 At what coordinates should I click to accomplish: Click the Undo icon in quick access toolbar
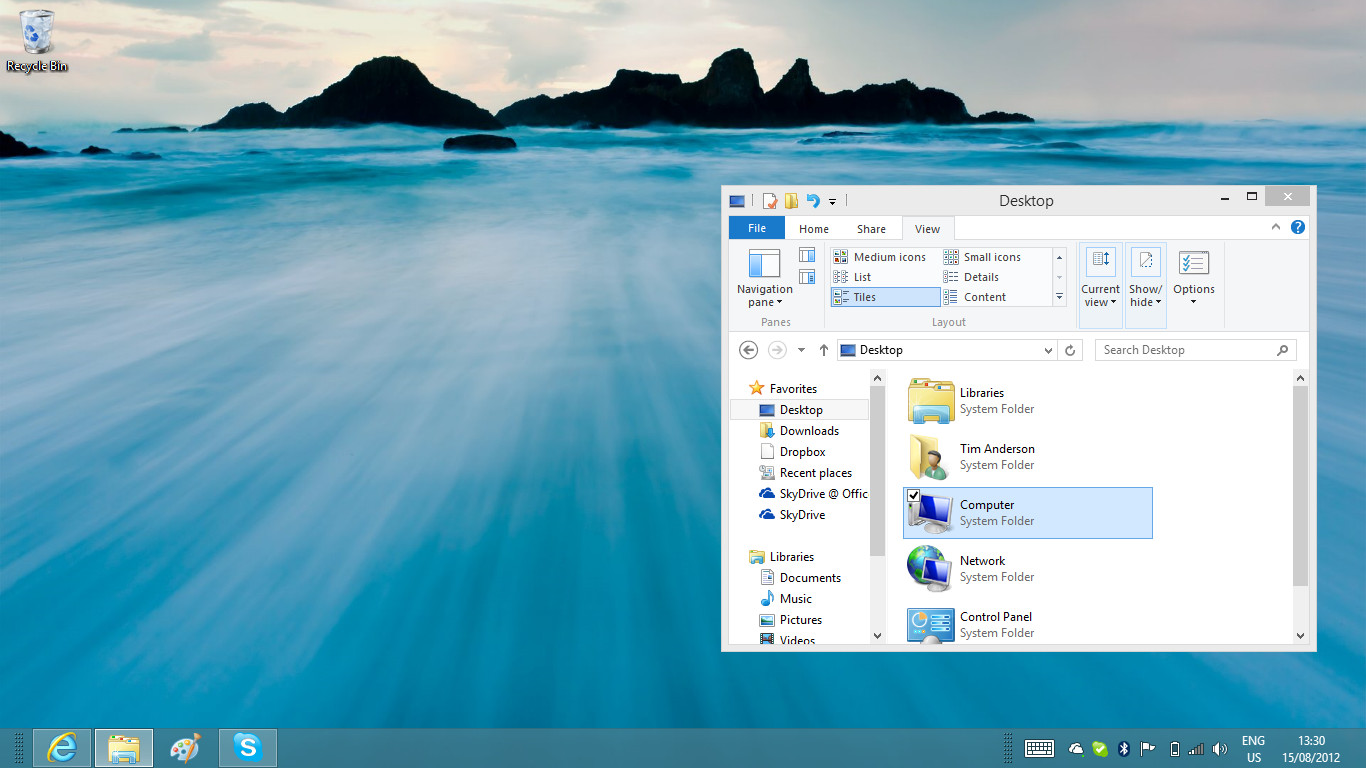point(813,201)
